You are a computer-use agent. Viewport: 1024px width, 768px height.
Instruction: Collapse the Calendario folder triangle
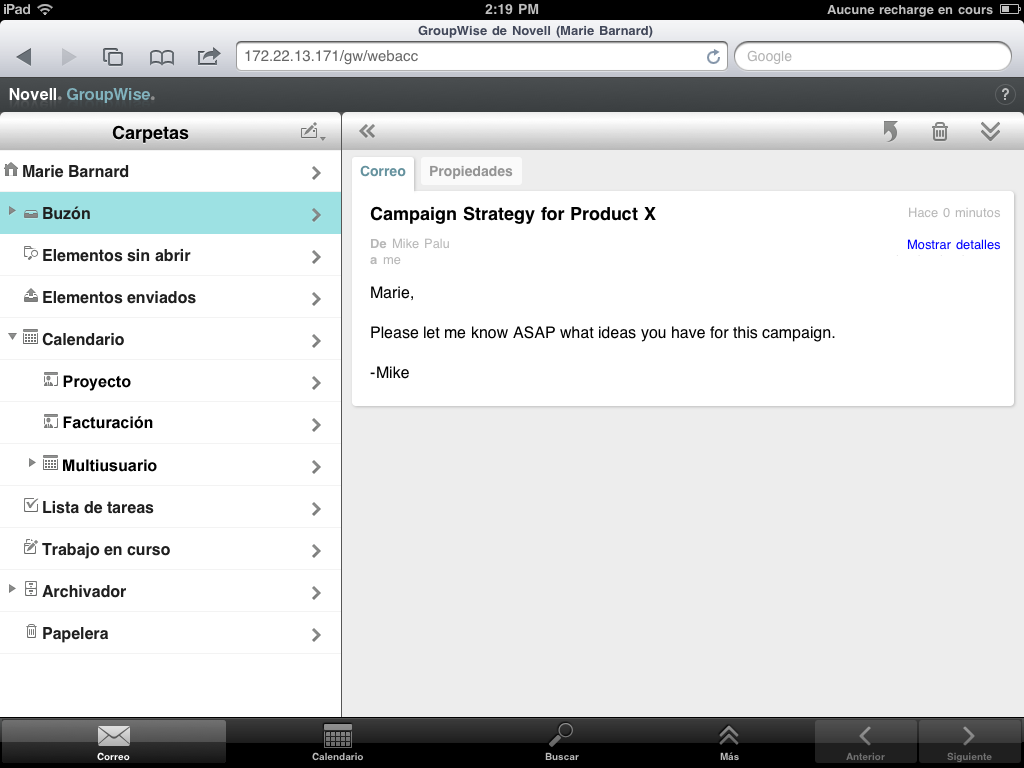(x=12, y=337)
